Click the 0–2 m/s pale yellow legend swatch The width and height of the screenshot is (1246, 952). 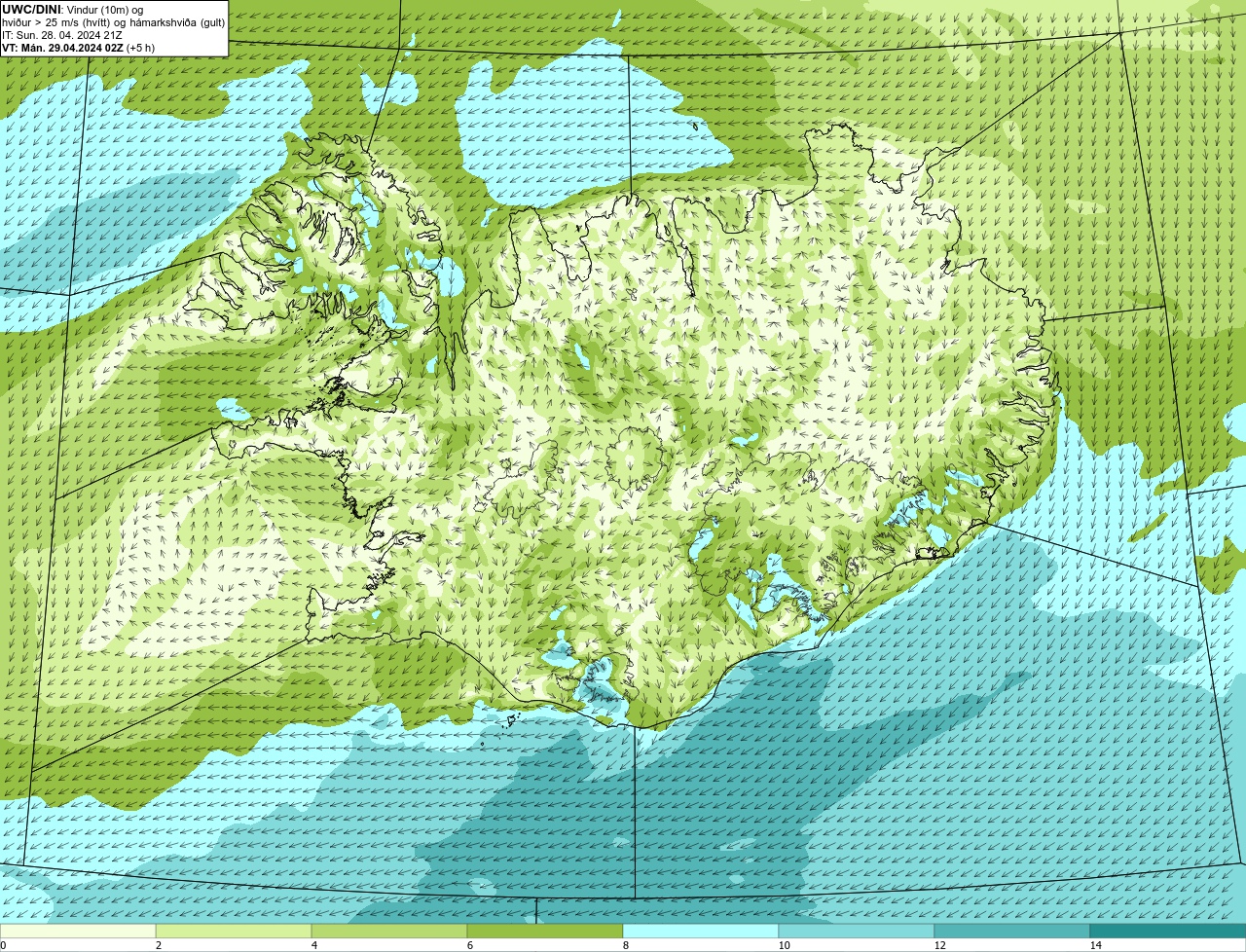78,931
